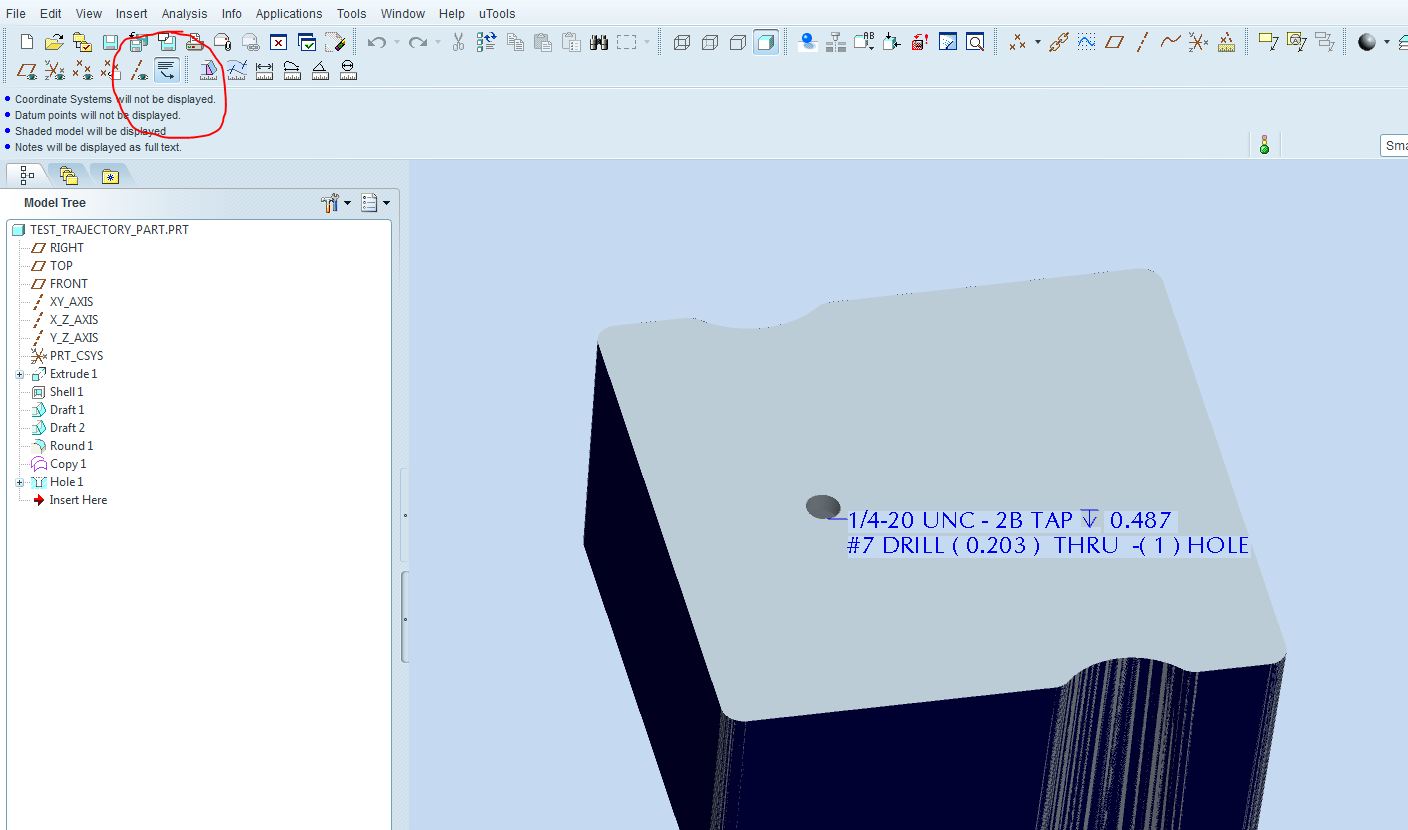The height and width of the screenshot is (830, 1408).
Task: Click the Datum Plane creation tool
Action: (x=1115, y=42)
